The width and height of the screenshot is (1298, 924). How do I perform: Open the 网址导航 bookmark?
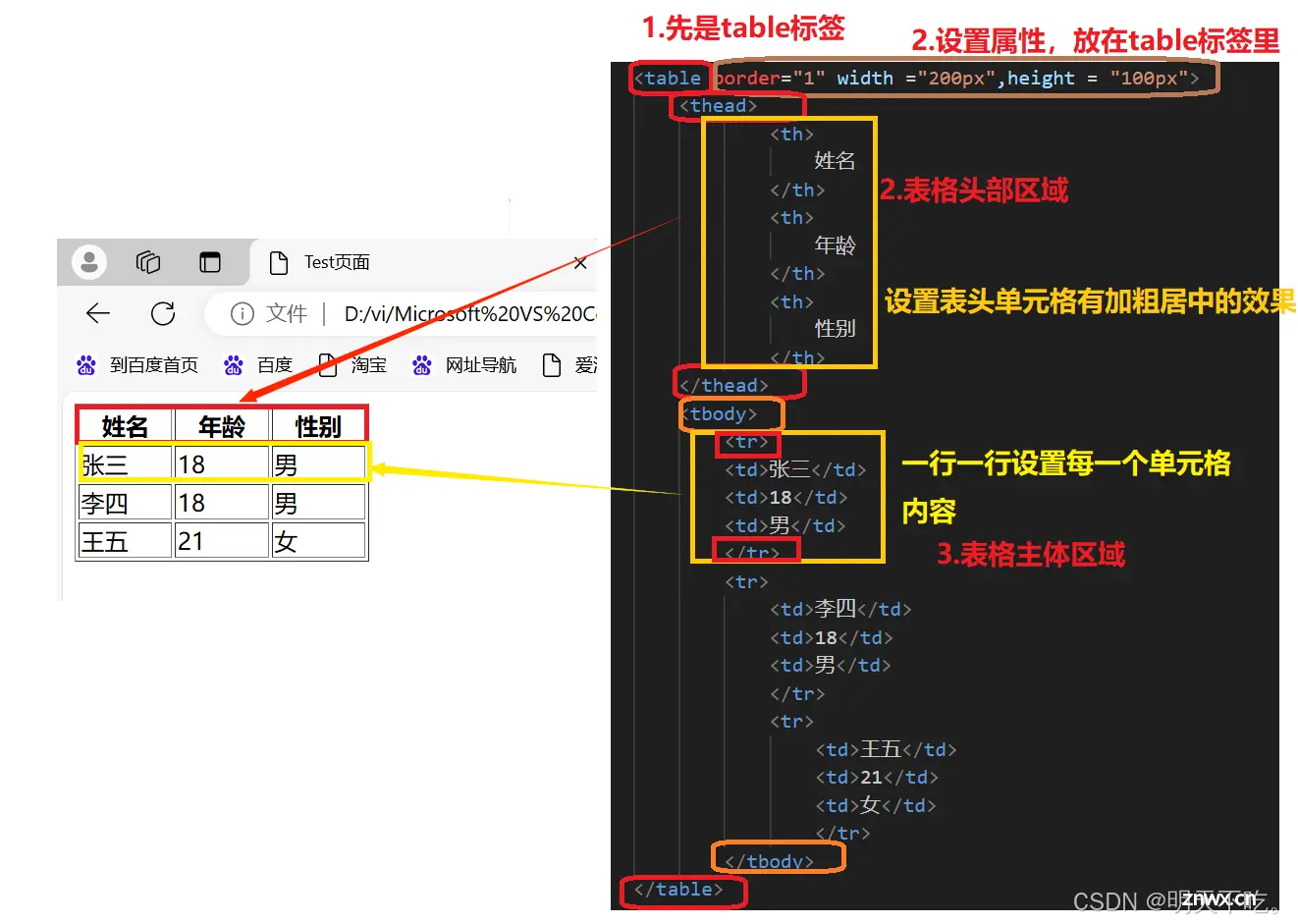464,365
